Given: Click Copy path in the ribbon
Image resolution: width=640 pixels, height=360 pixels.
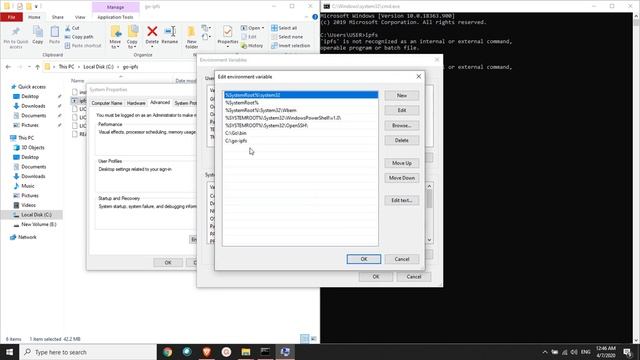Looking at the screenshot, I should (x=79, y=37).
